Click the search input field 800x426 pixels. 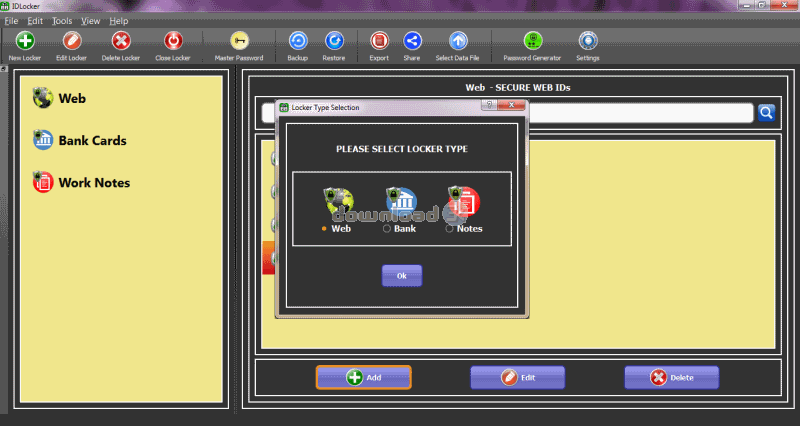pyautogui.click(x=640, y=113)
